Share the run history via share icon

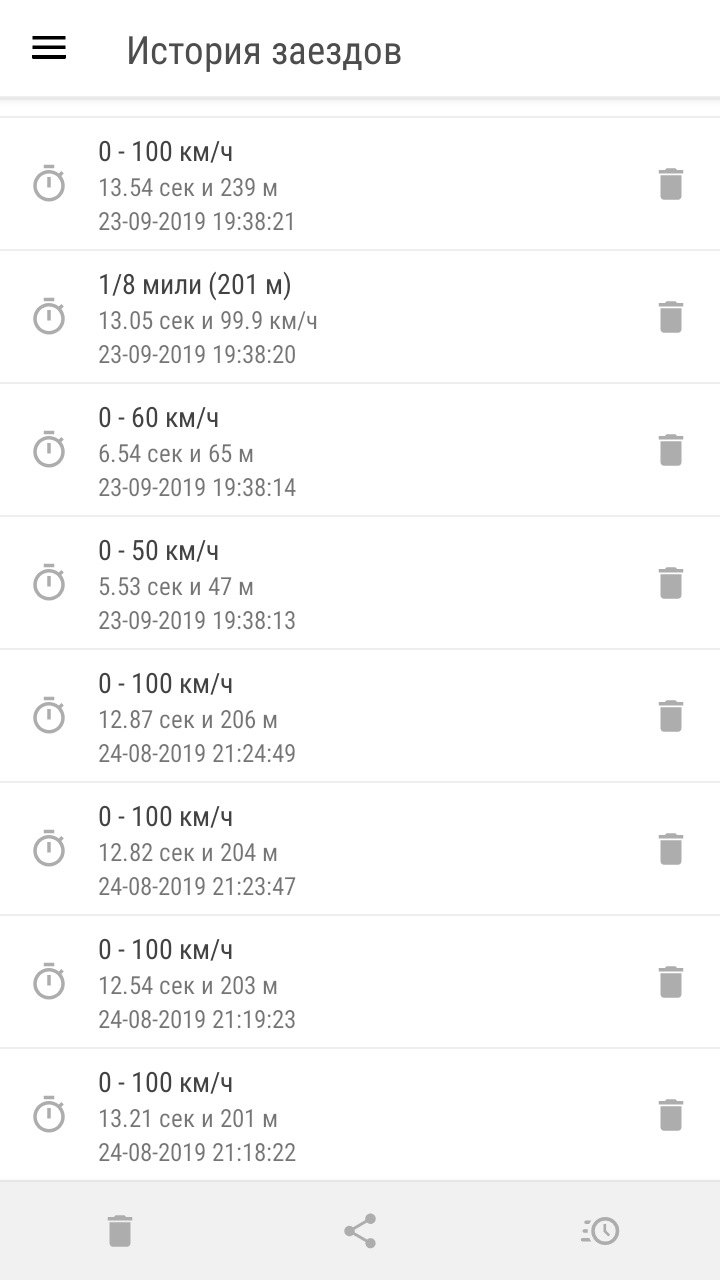click(x=360, y=1231)
